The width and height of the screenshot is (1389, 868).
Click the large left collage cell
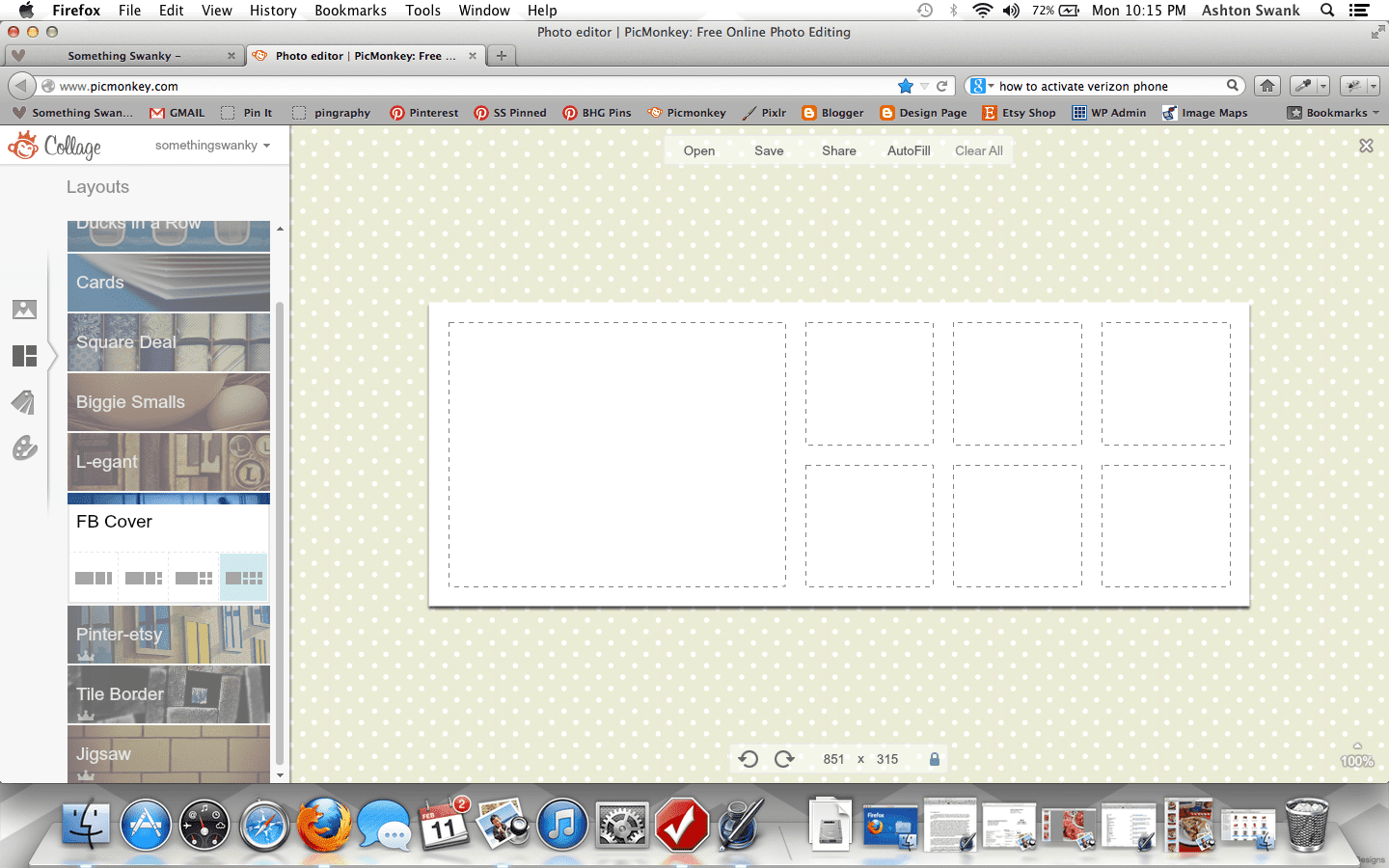pyautogui.click(x=616, y=454)
